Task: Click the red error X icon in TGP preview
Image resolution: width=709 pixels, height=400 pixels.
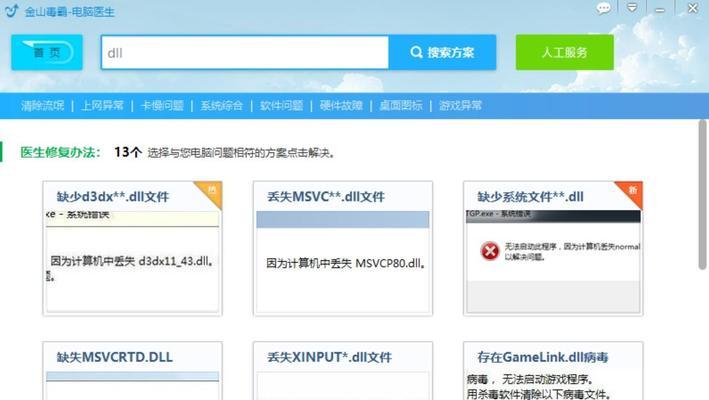Action: click(490, 251)
